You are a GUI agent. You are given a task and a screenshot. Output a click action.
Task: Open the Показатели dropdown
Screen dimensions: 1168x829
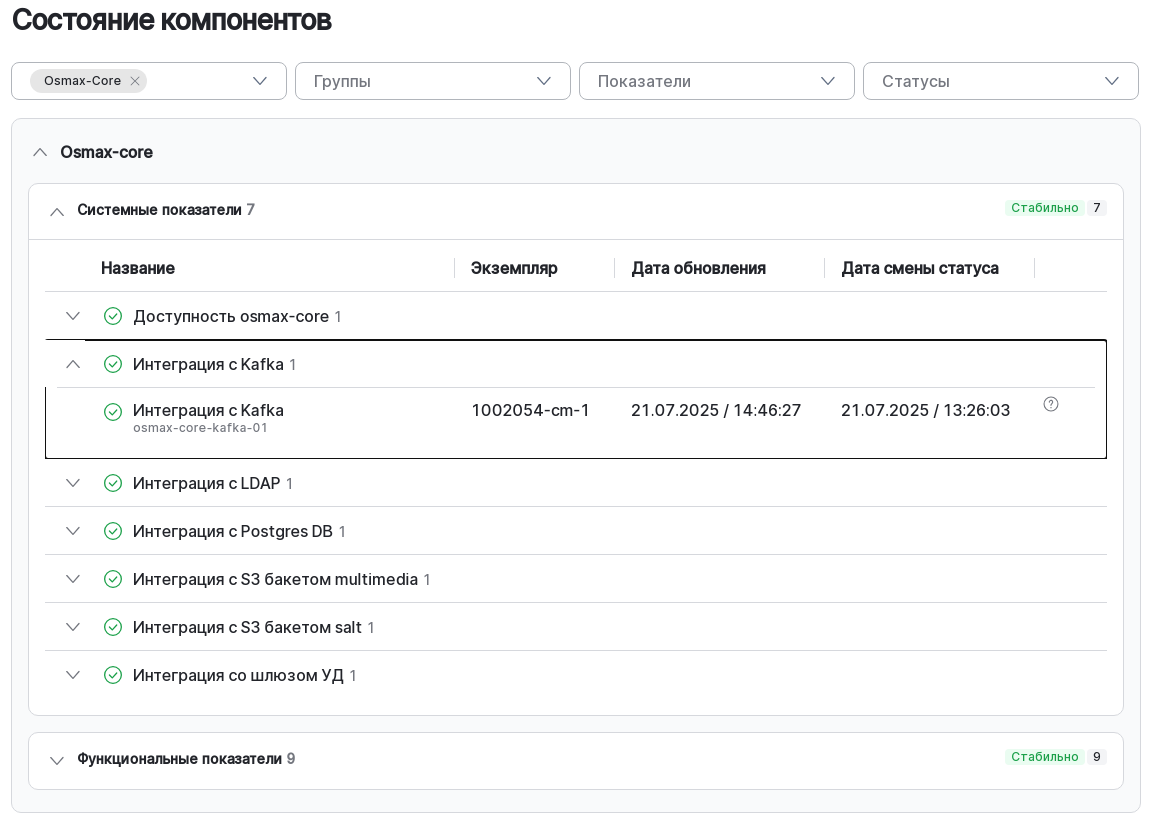(x=717, y=81)
